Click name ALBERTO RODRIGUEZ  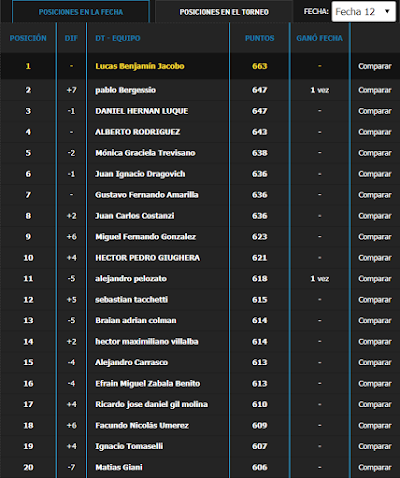point(137,132)
